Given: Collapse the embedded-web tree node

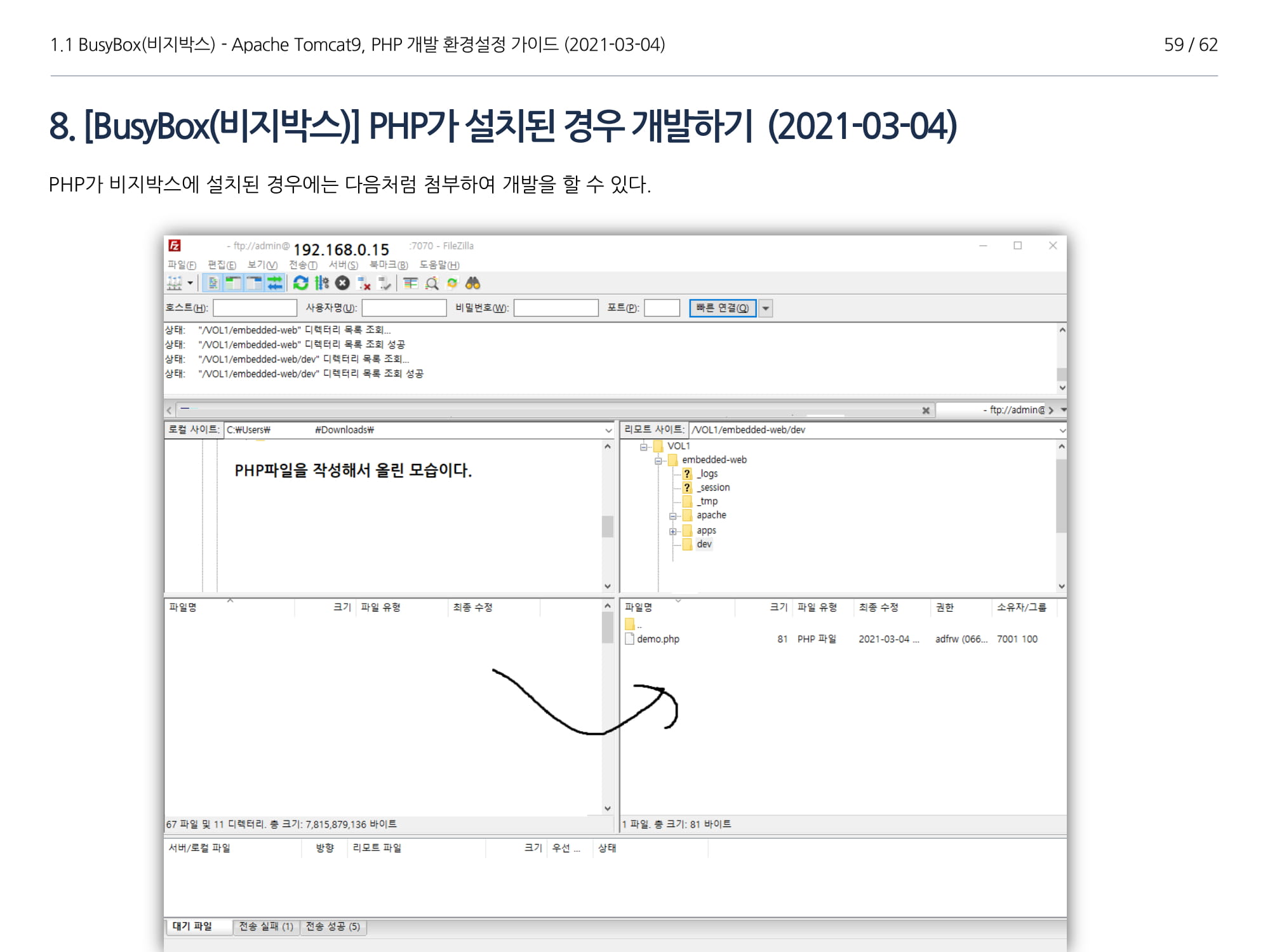Looking at the screenshot, I should [x=658, y=460].
